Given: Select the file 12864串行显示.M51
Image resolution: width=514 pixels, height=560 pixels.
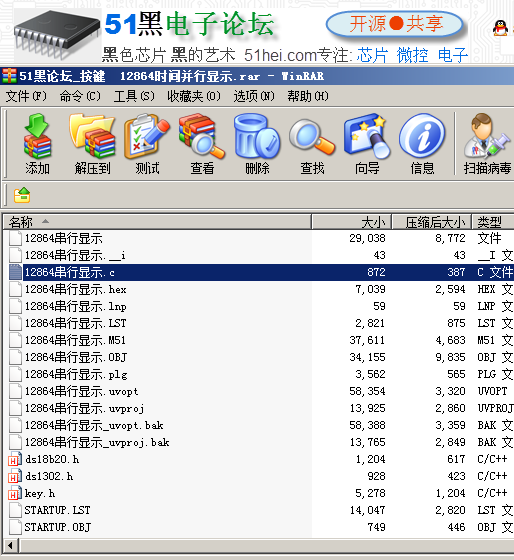Looking at the screenshot, I should [75, 340].
